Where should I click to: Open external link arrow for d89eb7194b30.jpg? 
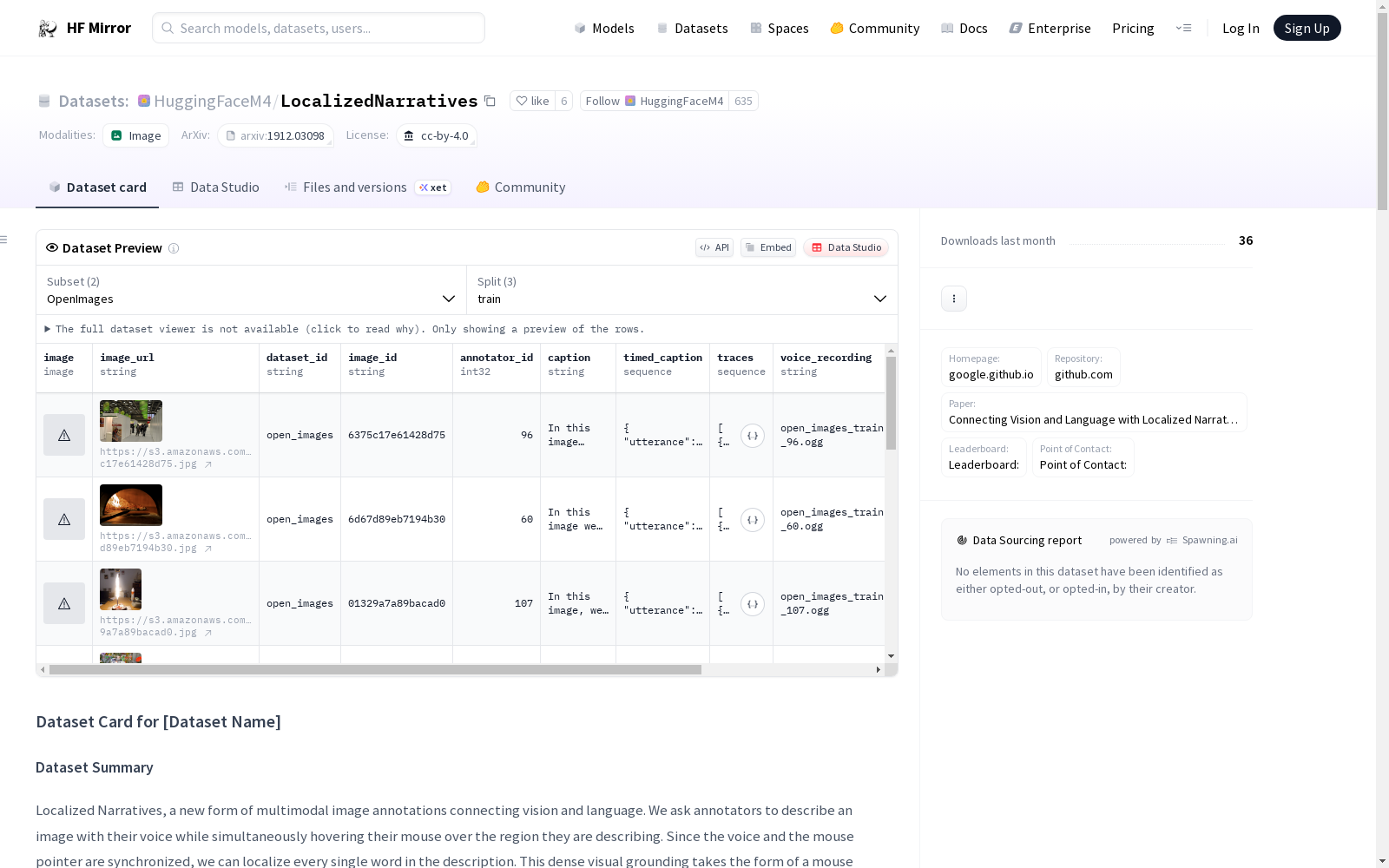208,549
